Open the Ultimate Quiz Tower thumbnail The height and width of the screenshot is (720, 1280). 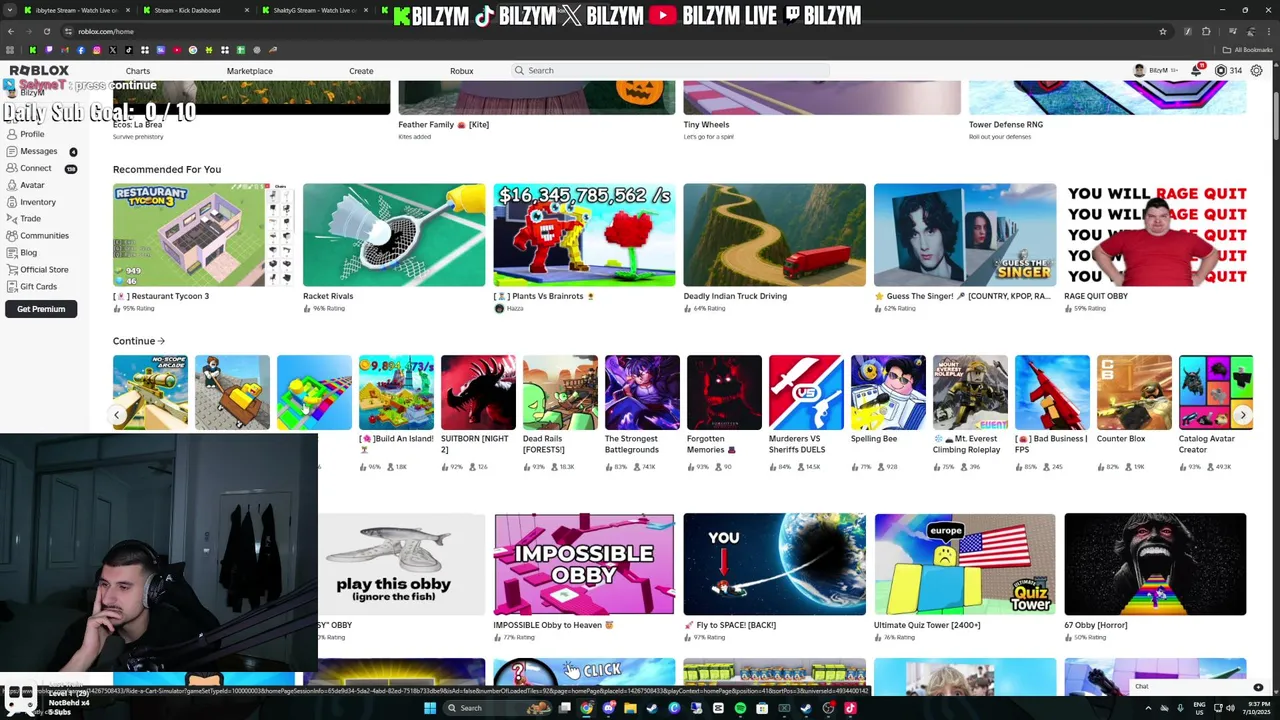[x=965, y=564]
